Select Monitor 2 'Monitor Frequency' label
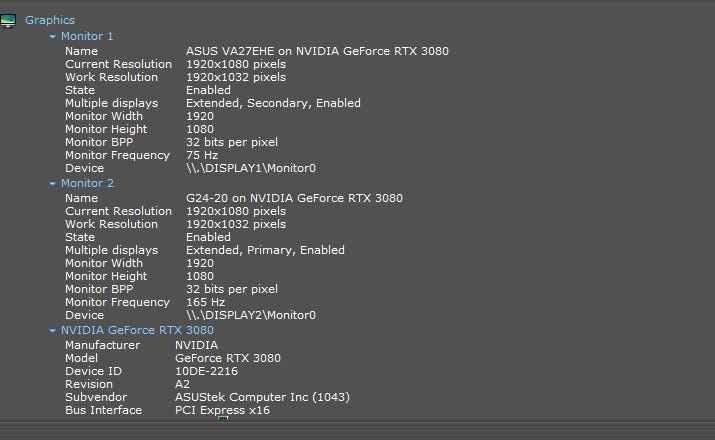This screenshot has width=715, height=440. 117,302
